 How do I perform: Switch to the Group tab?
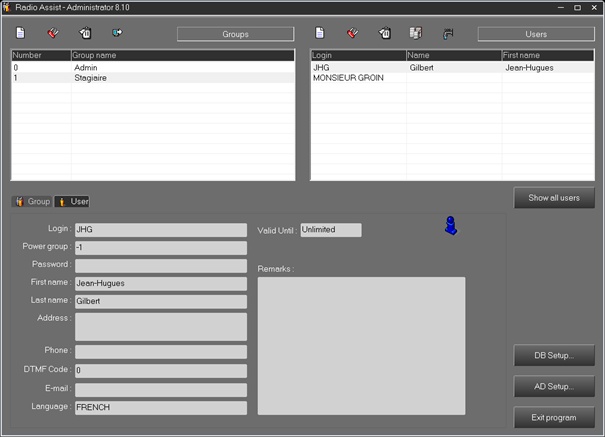tap(32, 201)
